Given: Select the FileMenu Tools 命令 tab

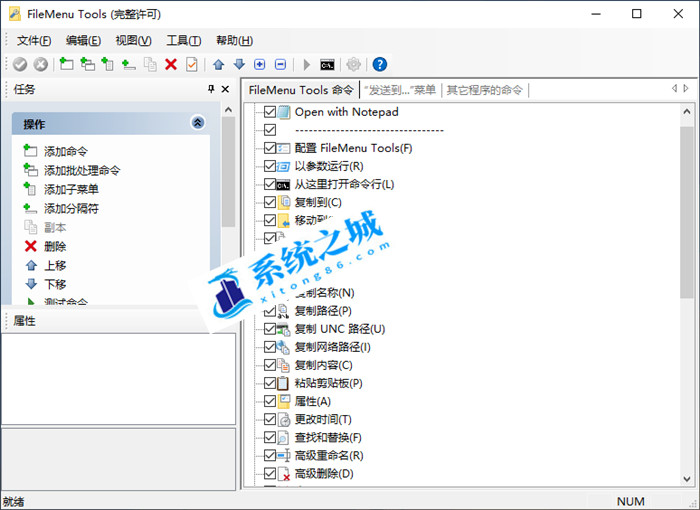Looking at the screenshot, I should tap(301, 90).
